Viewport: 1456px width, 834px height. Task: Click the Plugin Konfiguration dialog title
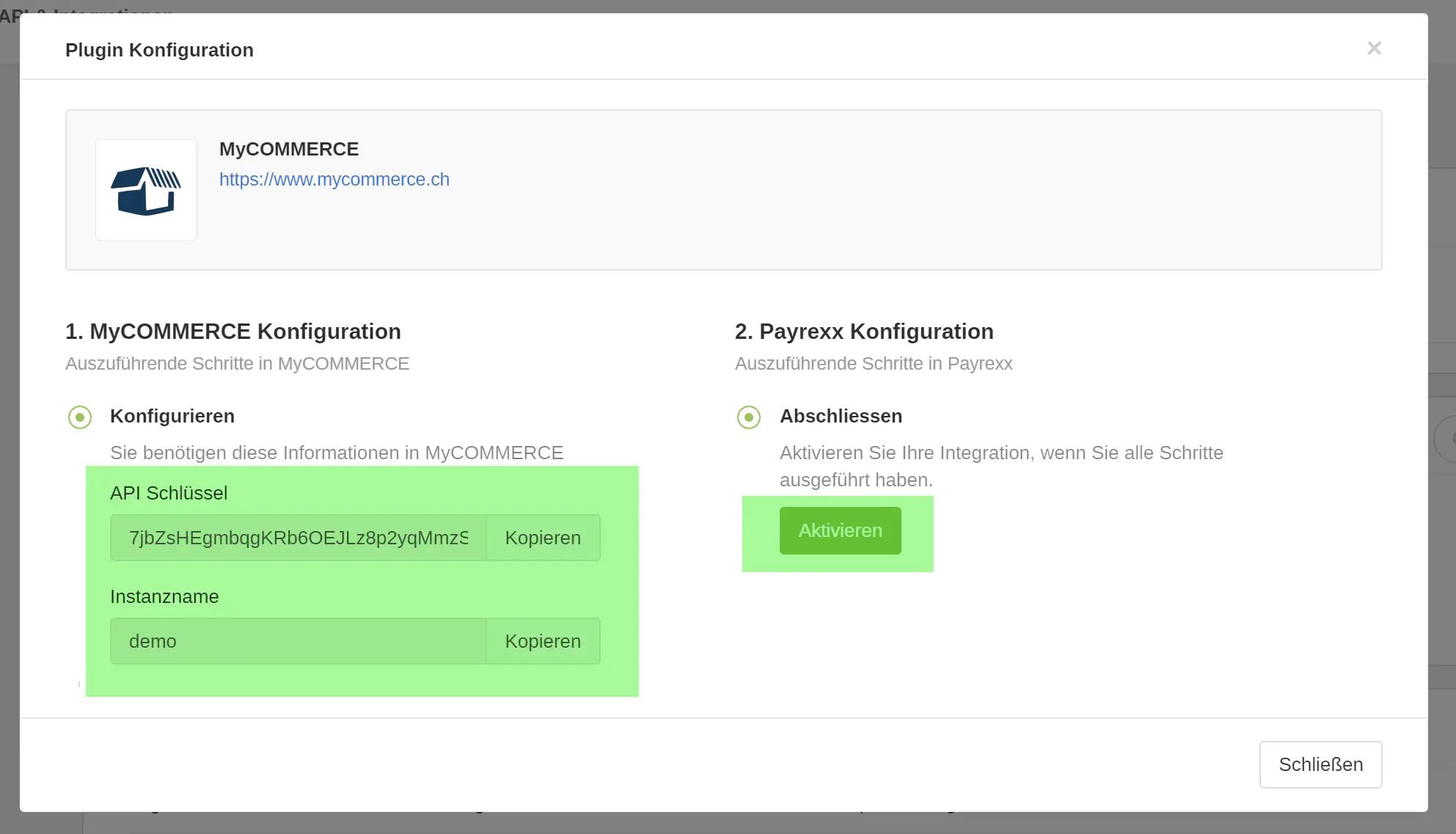[x=159, y=50]
